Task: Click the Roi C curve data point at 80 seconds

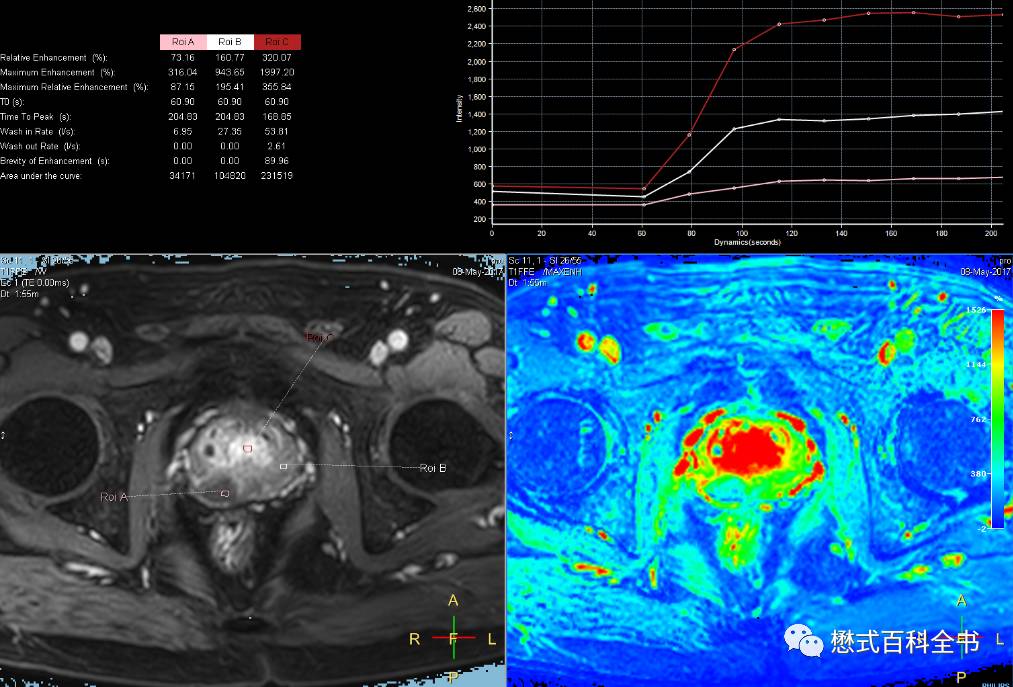Action: tap(689, 134)
